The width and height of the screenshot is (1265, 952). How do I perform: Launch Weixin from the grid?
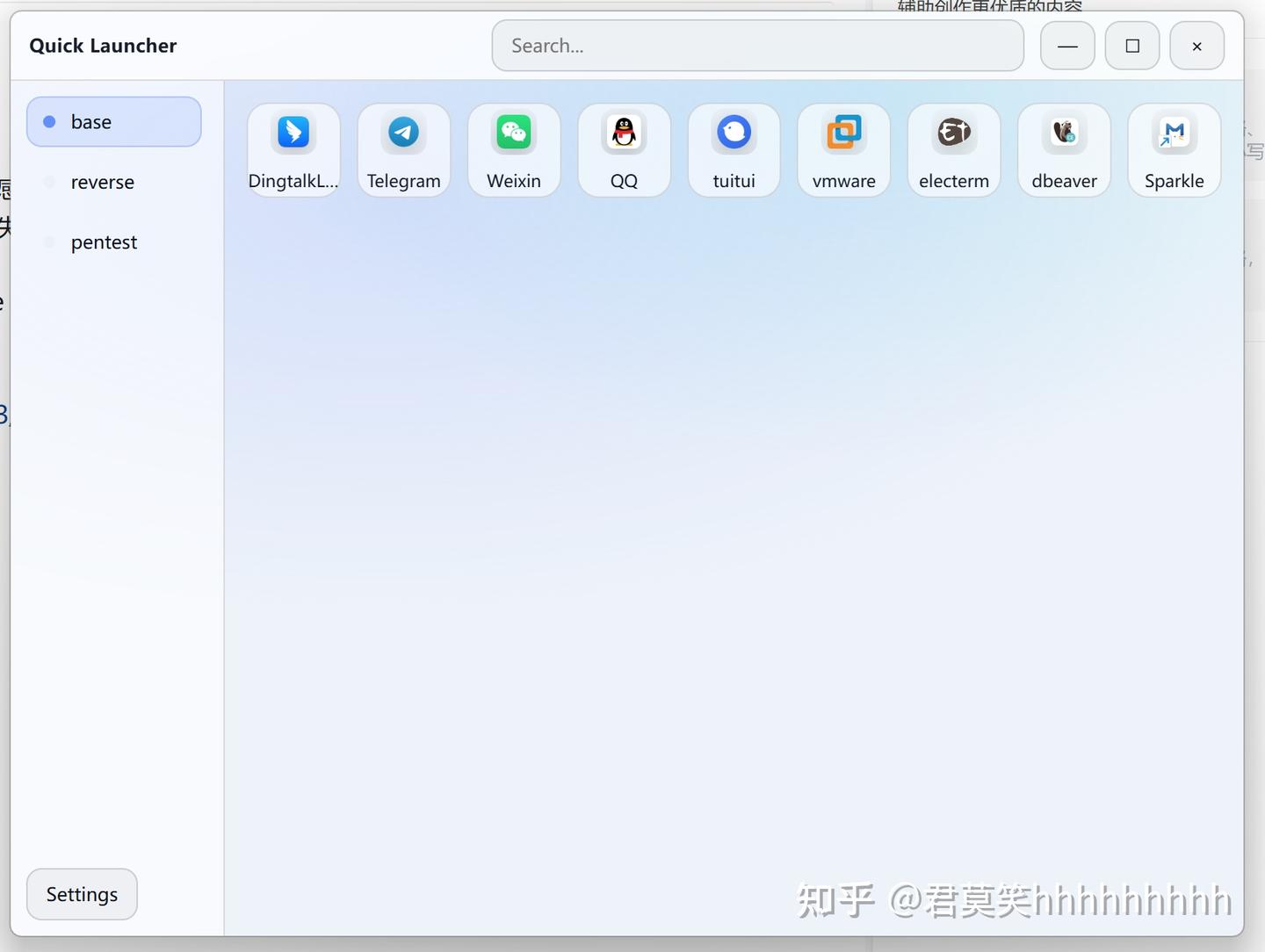click(514, 150)
